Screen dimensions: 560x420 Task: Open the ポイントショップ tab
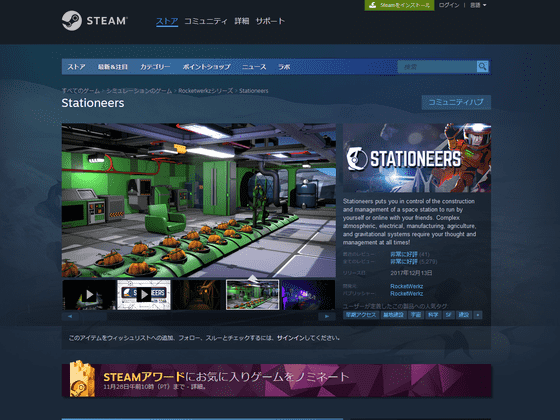click(206, 67)
